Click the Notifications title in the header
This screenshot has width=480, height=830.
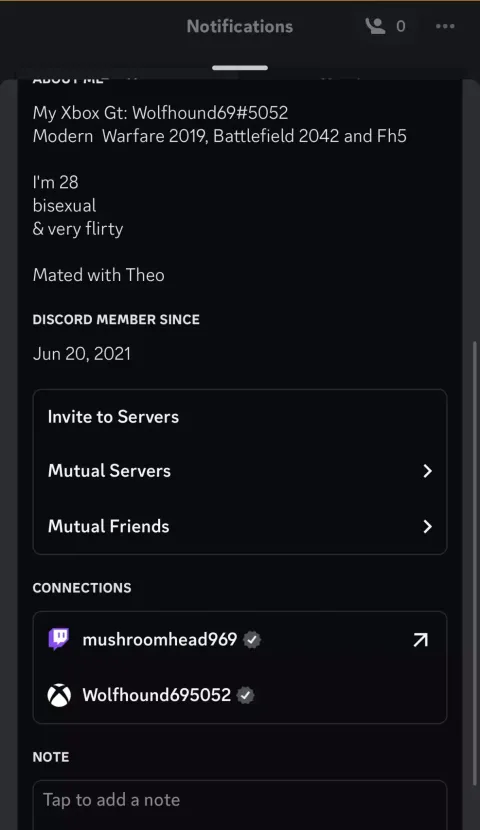tap(240, 26)
